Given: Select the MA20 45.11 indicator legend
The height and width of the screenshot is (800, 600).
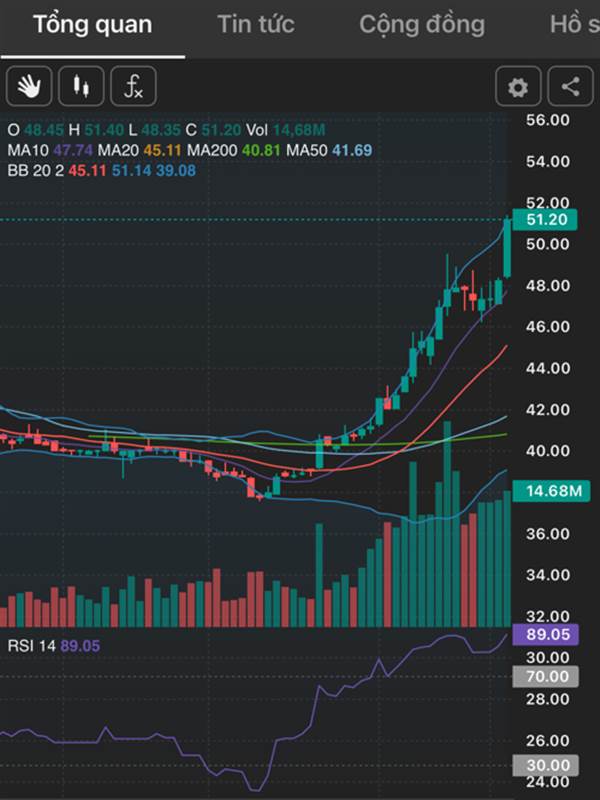Looking at the screenshot, I should (x=139, y=151).
